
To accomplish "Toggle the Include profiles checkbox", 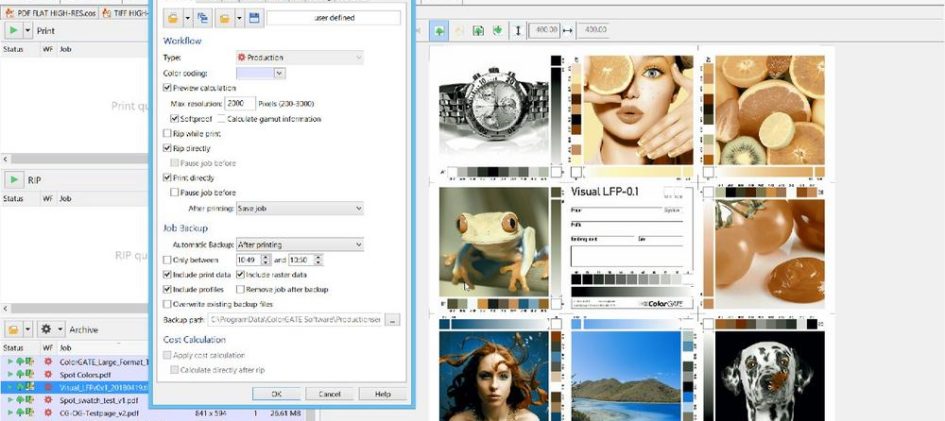I will pos(168,289).
